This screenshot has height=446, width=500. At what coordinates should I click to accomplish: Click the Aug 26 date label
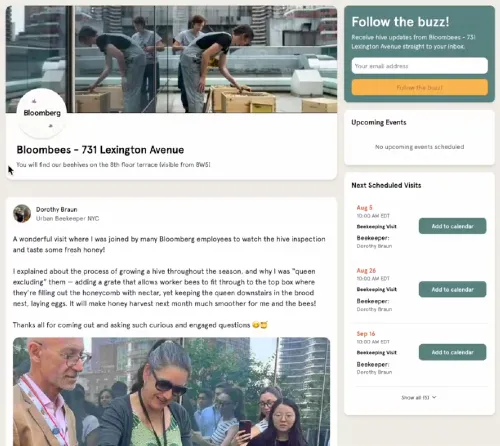(366, 271)
